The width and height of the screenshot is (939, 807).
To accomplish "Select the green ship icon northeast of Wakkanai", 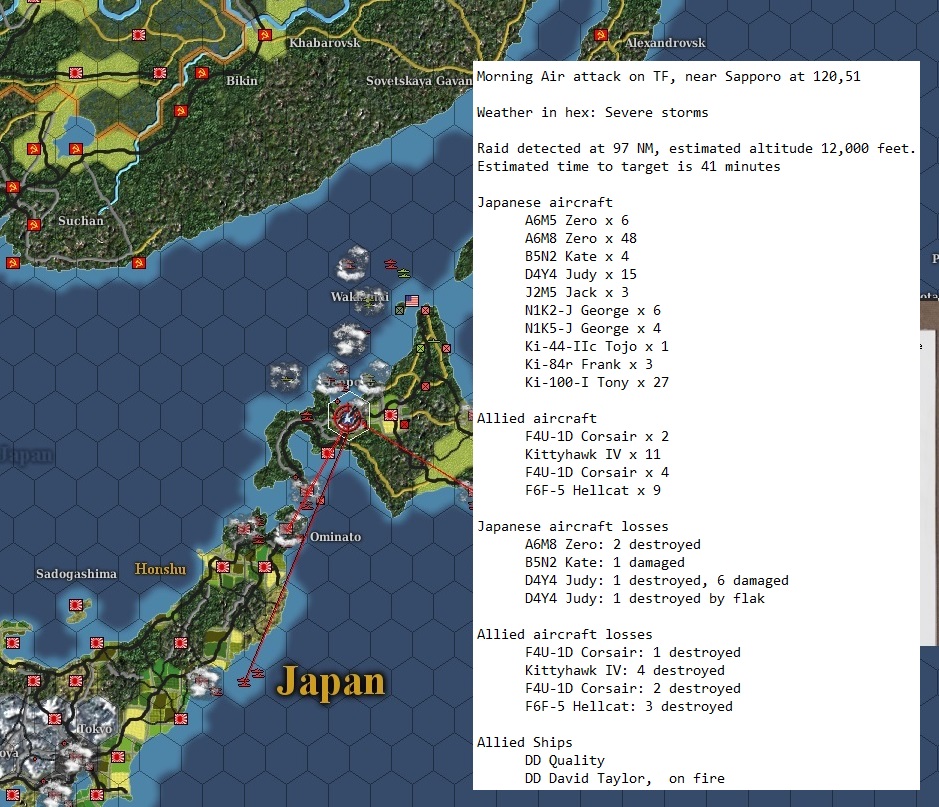I will pyautogui.click(x=404, y=274).
